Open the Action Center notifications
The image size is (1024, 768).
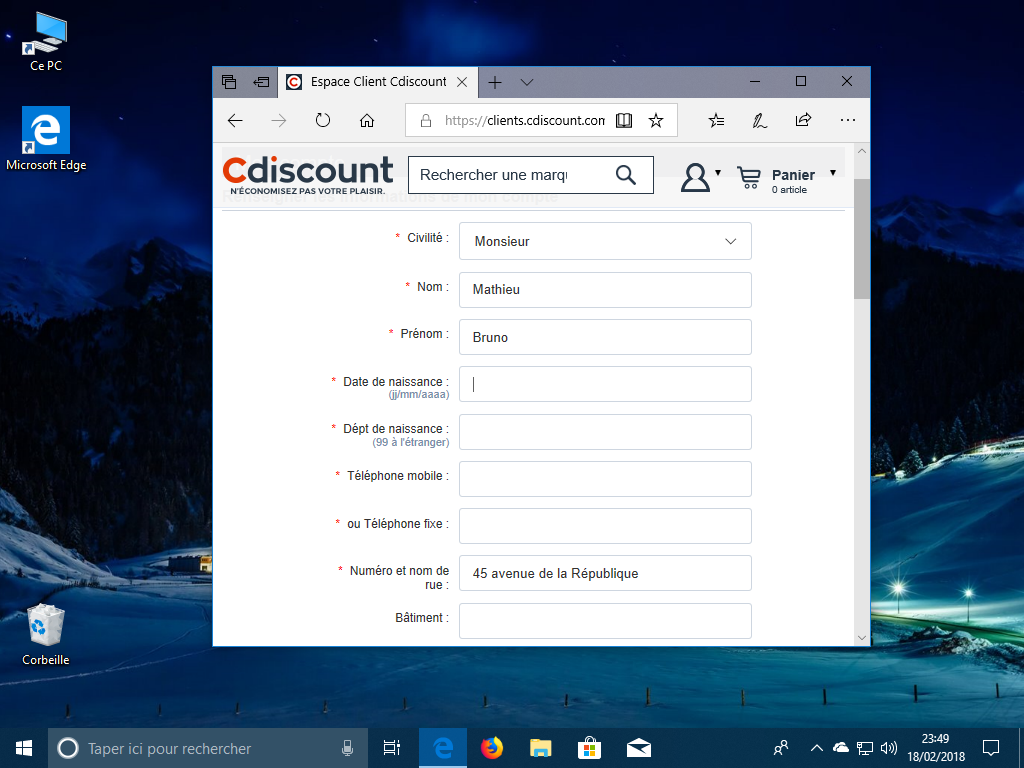pyautogui.click(x=991, y=748)
